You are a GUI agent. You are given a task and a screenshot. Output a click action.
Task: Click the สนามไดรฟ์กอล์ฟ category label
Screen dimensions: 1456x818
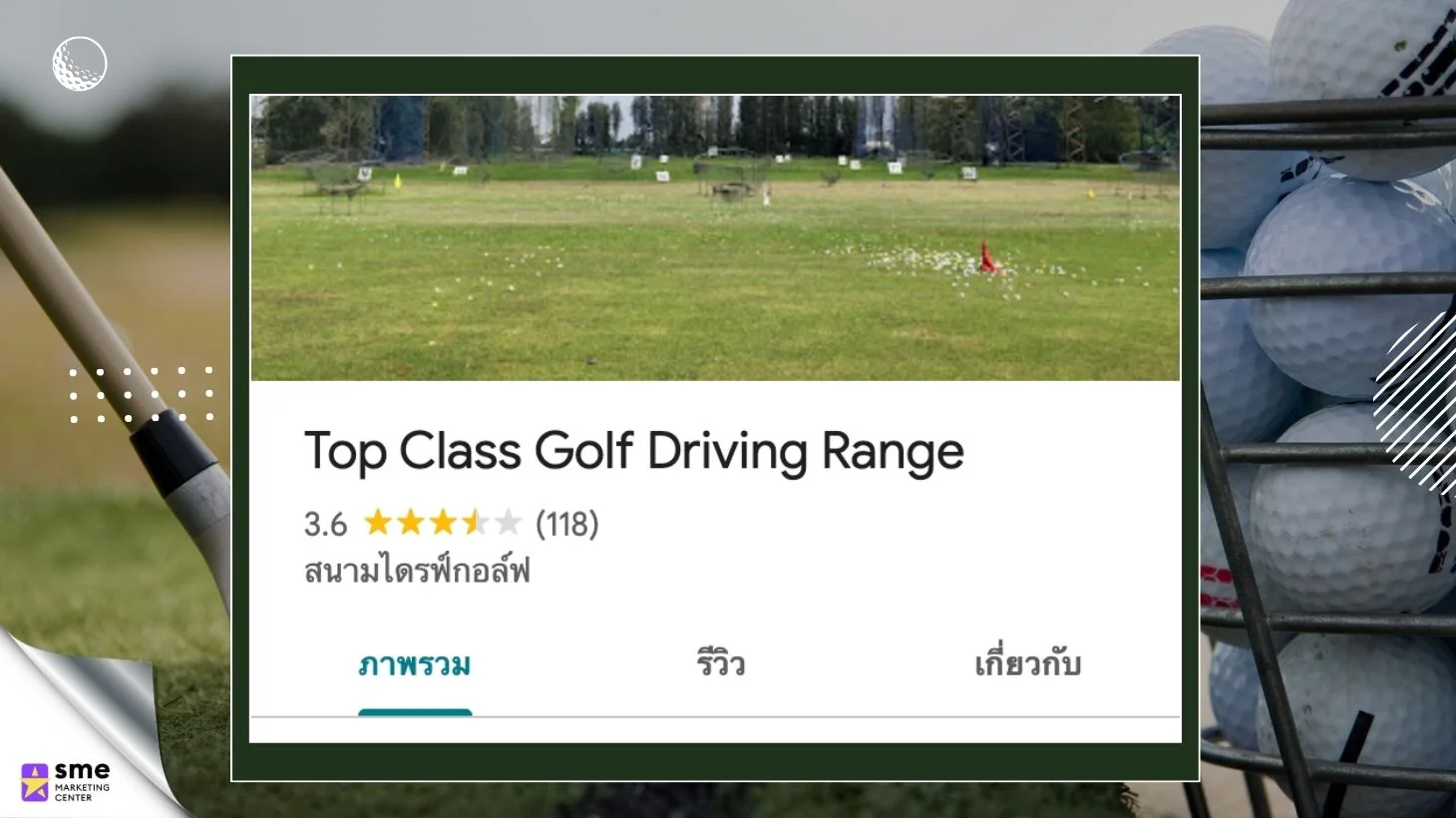pos(417,572)
